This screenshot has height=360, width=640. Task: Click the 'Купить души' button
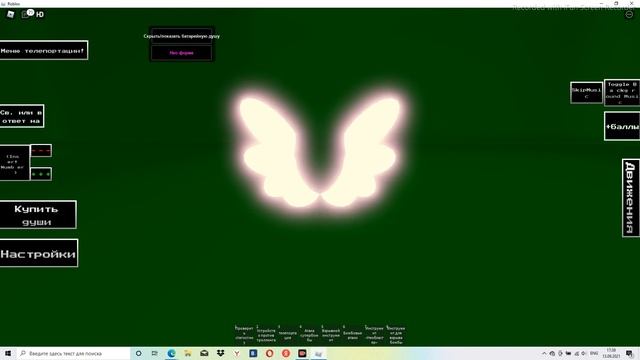pyautogui.click(x=38, y=215)
